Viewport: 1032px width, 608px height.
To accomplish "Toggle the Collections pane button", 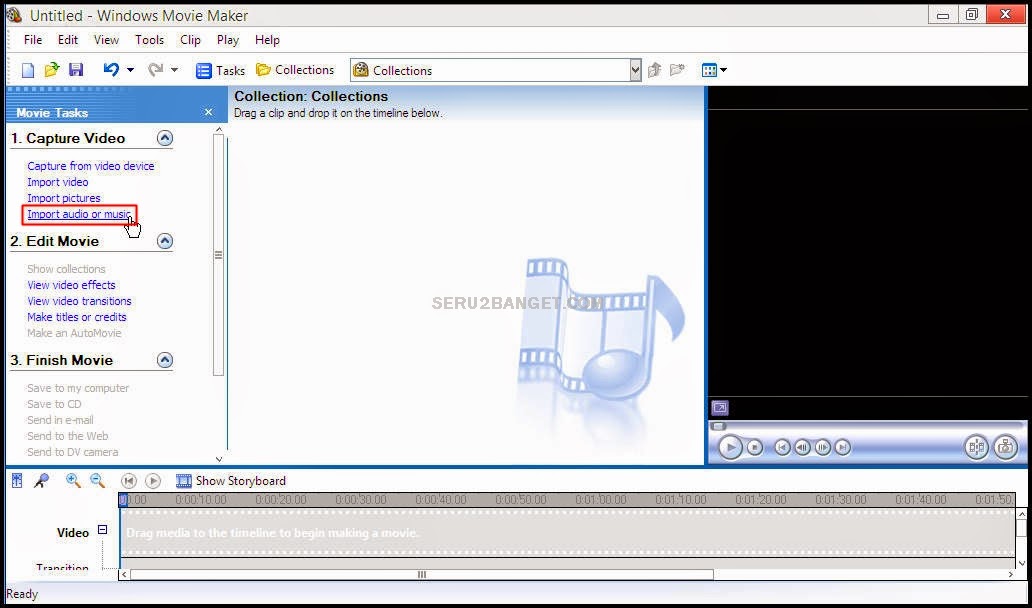I will pos(295,70).
